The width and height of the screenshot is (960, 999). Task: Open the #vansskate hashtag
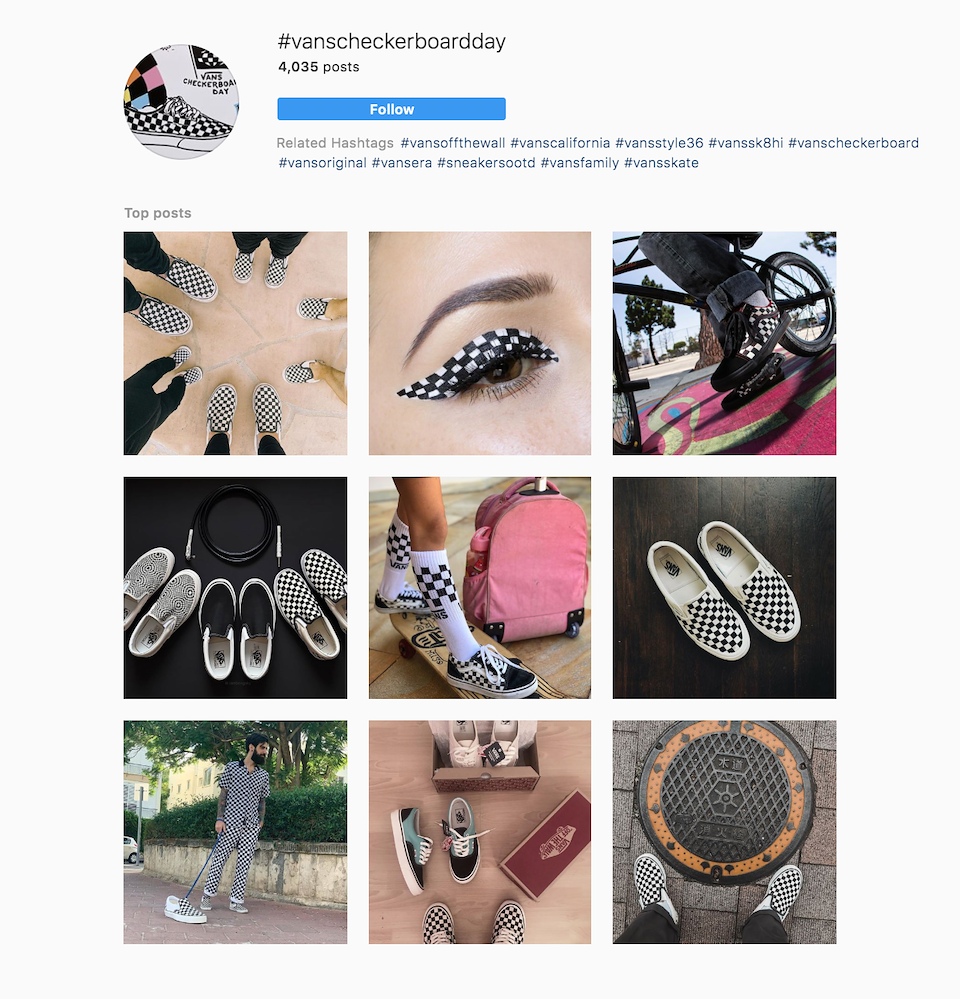[661, 162]
